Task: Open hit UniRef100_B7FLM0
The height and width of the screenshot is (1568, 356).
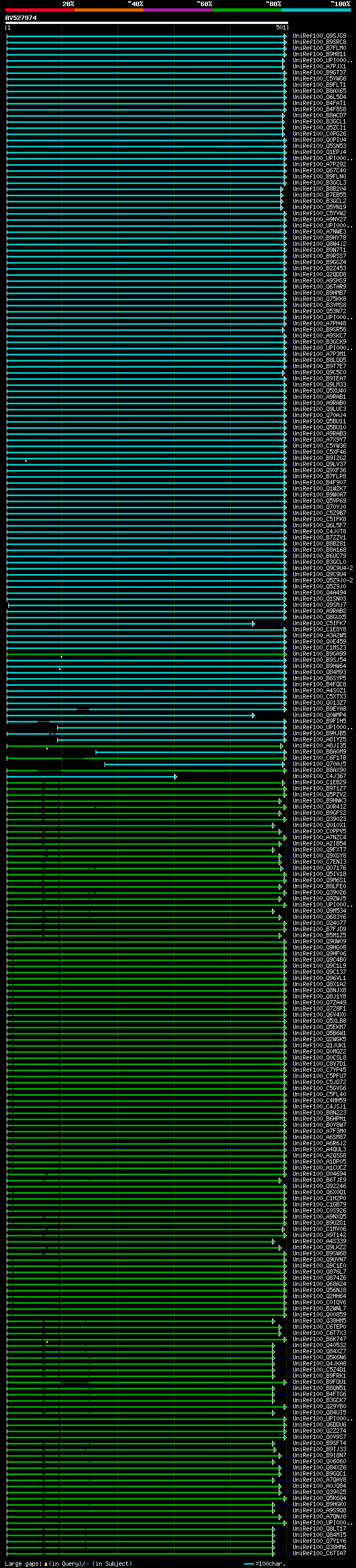Action: click(319, 48)
